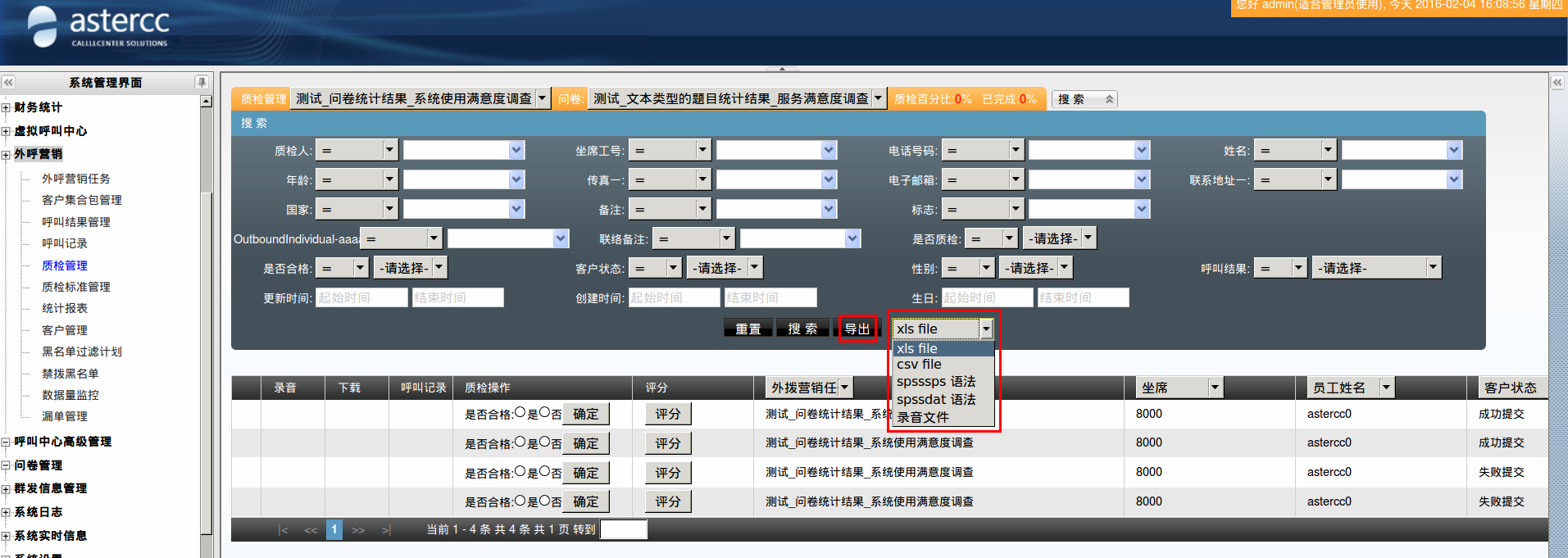Image resolution: width=1568 pixels, height=558 pixels.
Task: Open 统计报表 in the sidebar tree
Action: click(x=65, y=308)
